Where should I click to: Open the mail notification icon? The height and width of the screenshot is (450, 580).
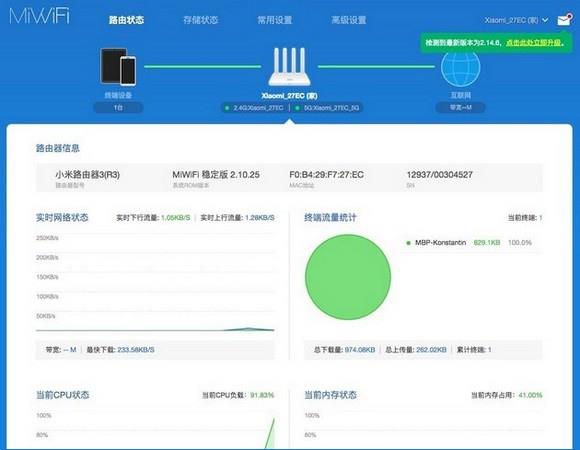coord(564,20)
